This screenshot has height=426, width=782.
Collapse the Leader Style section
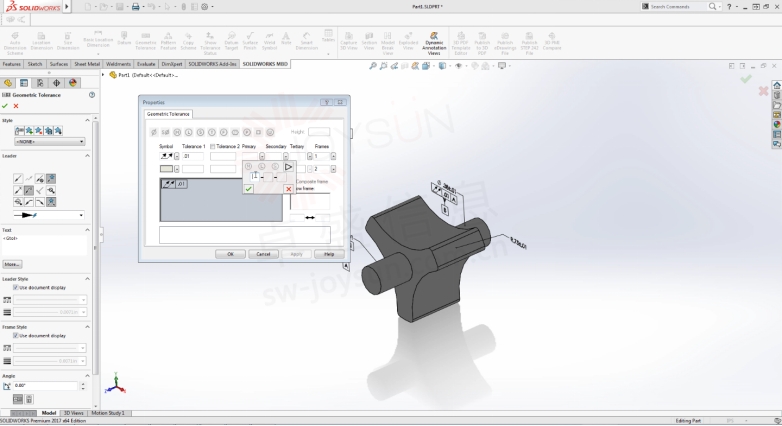coord(87,279)
